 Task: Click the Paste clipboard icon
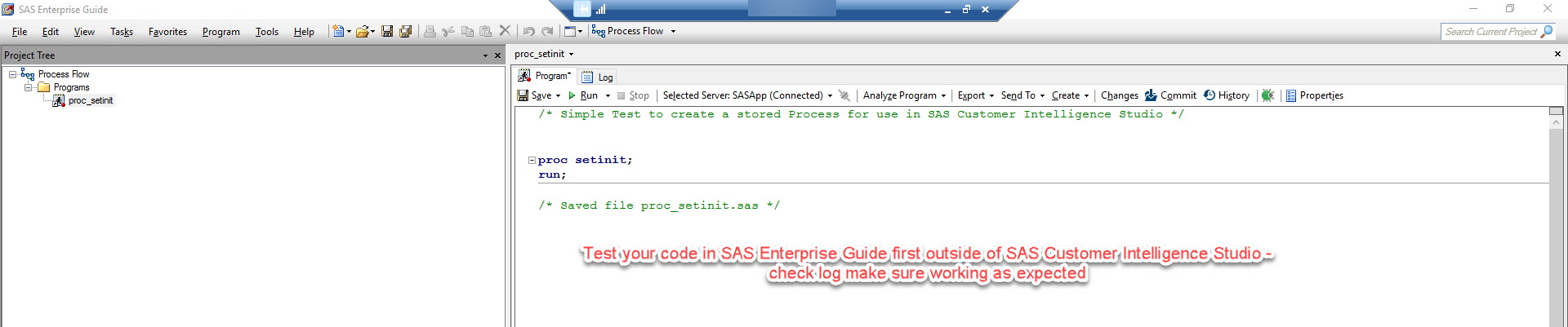pos(486,31)
